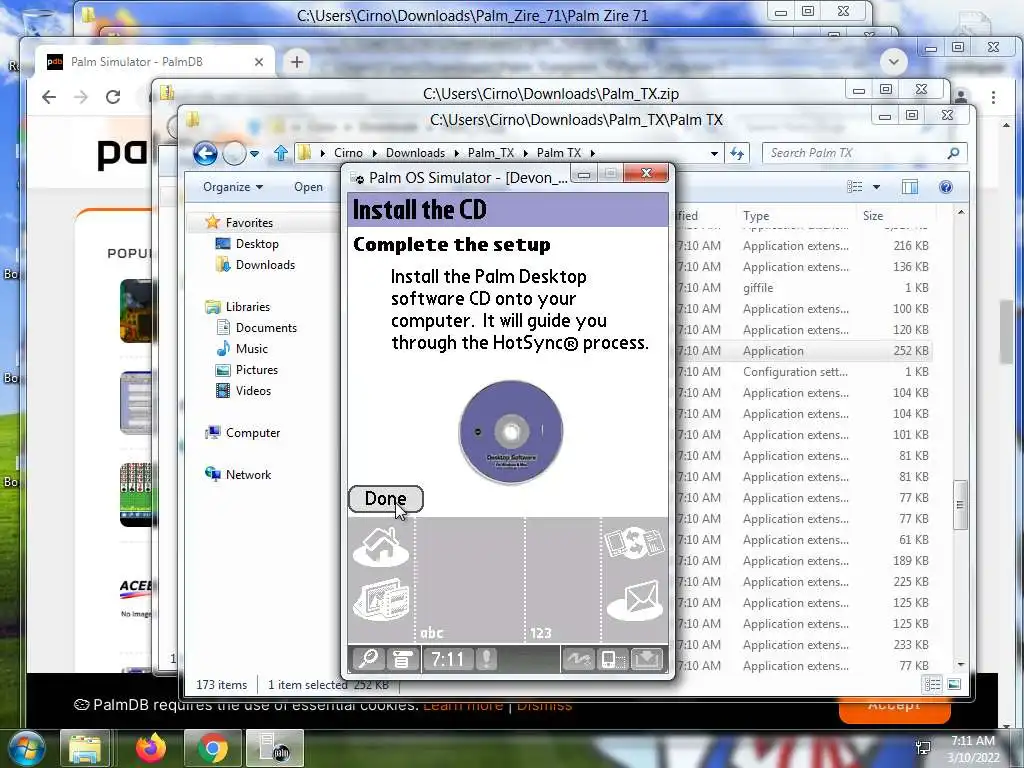Image resolution: width=1024 pixels, height=768 pixels.
Task: Open Windows Start menu
Action: (x=26, y=748)
